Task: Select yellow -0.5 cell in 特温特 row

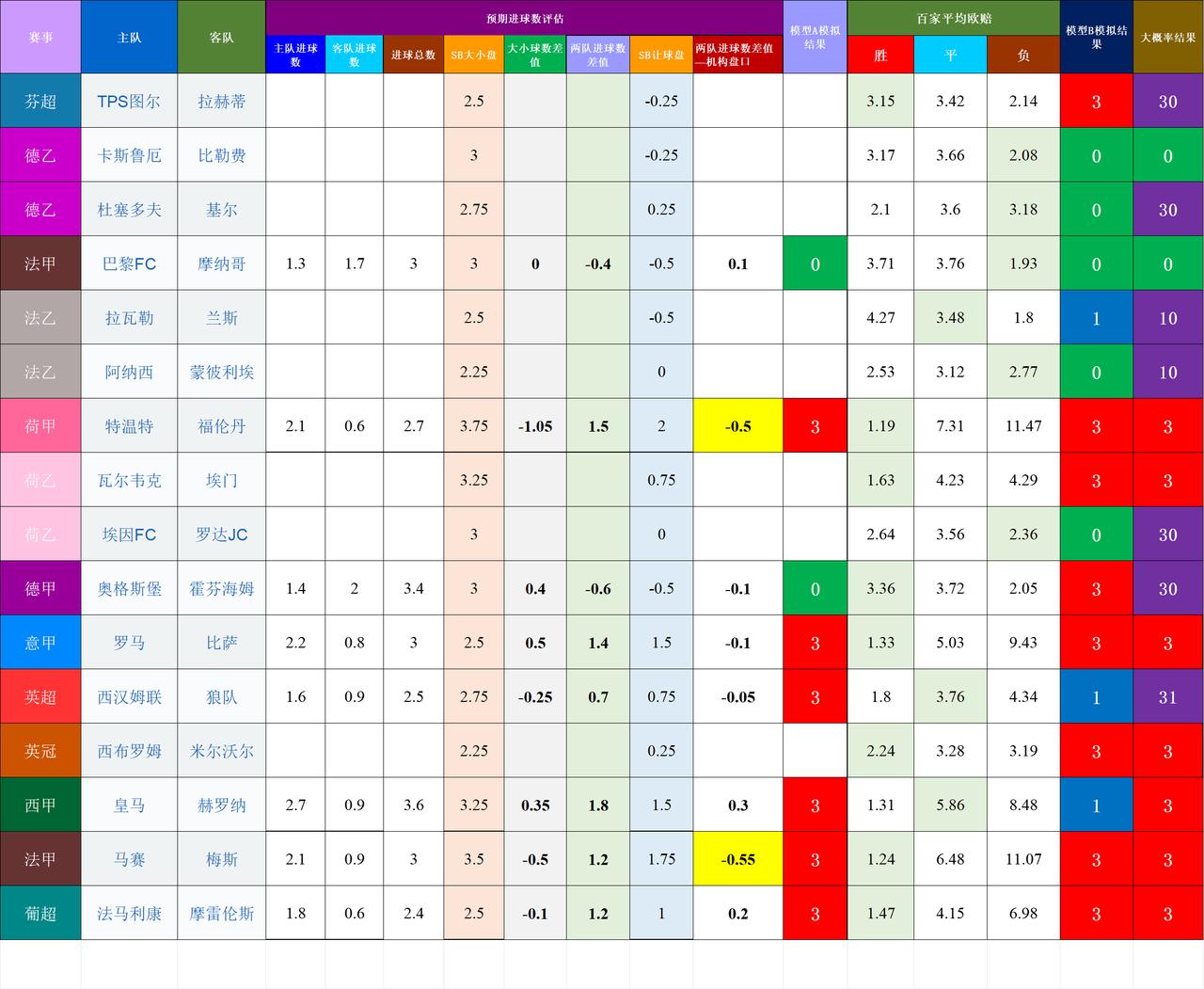Action: tap(737, 425)
